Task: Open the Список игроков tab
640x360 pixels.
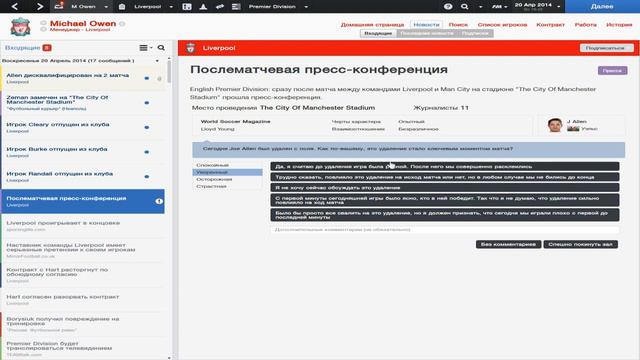Action: [x=502, y=24]
